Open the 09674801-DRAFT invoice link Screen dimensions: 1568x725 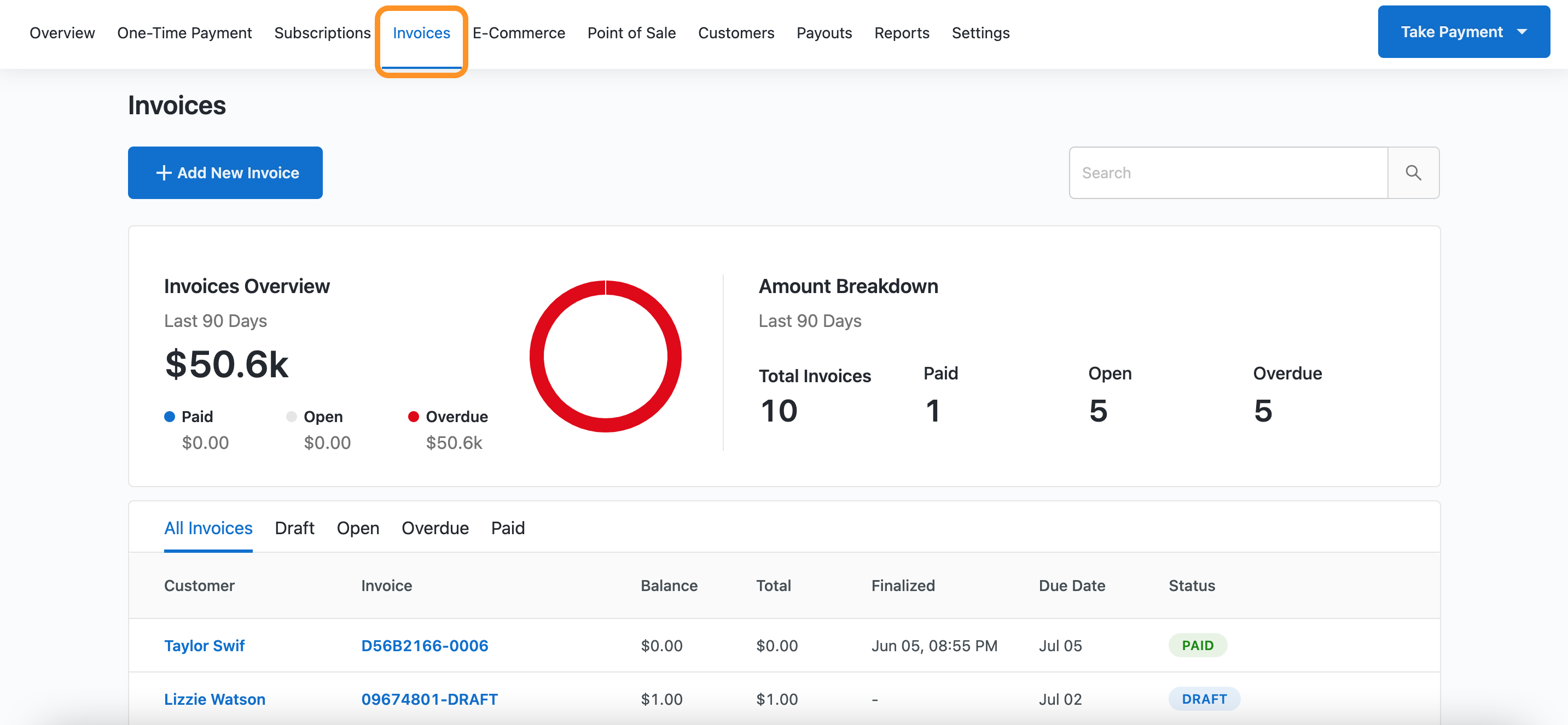(429, 699)
